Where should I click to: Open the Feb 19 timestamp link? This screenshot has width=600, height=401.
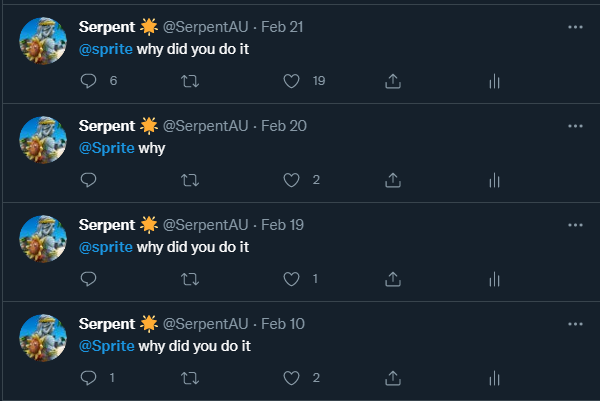[x=283, y=225]
